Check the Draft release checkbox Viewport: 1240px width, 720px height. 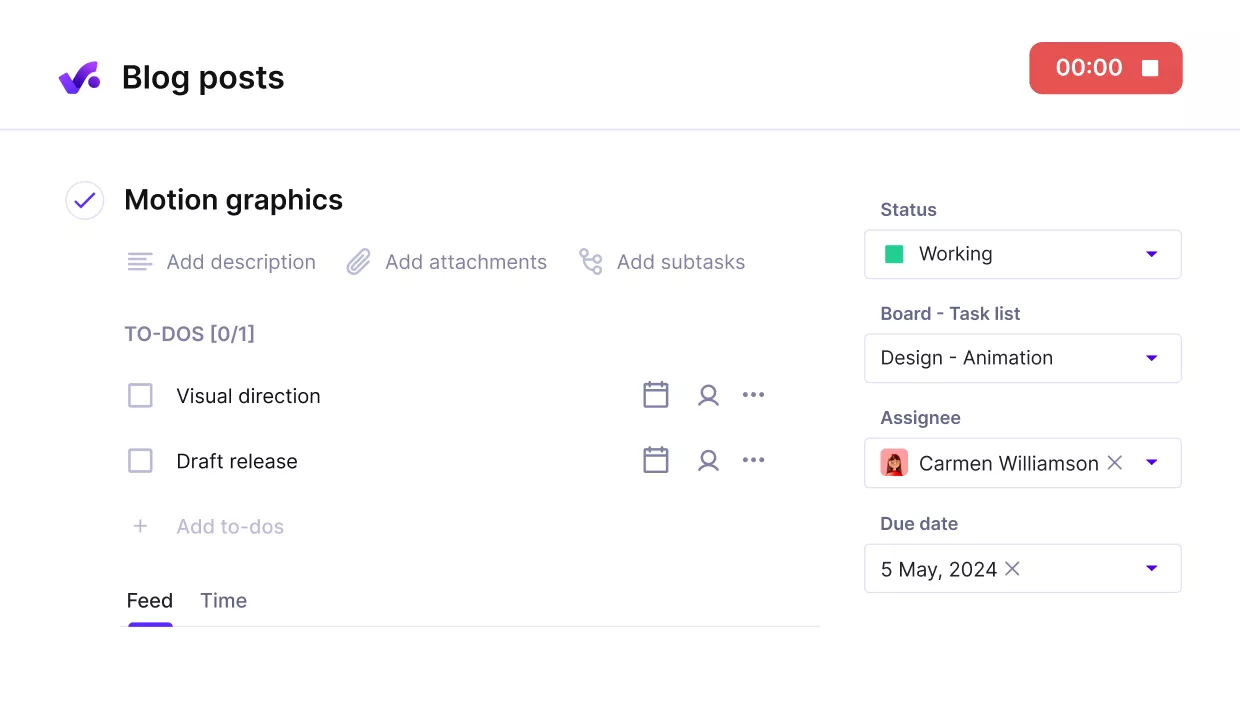(x=140, y=460)
